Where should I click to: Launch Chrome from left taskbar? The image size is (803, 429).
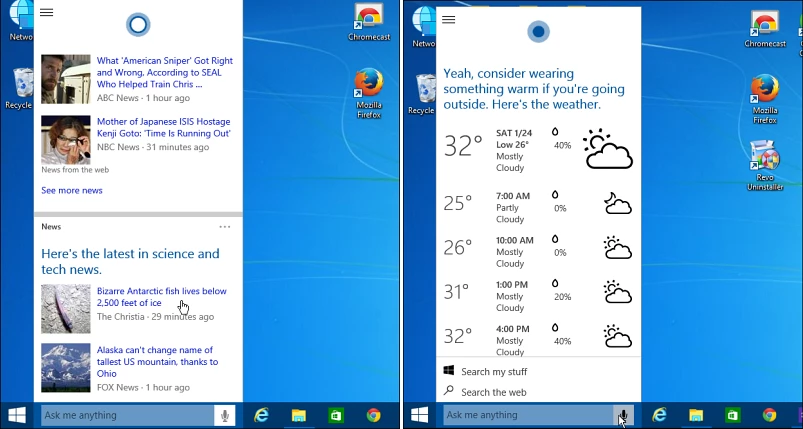tap(373, 415)
